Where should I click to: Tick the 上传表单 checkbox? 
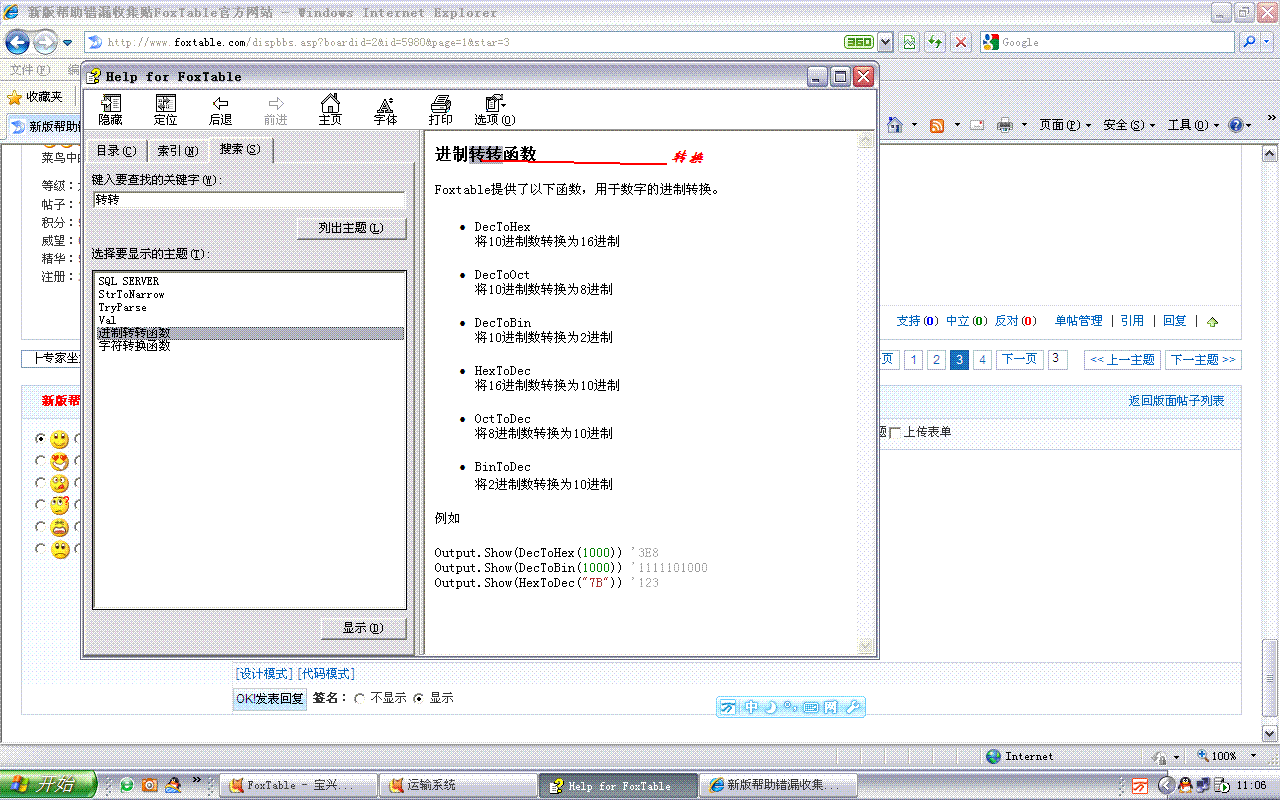pyautogui.click(x=895, y=432)
